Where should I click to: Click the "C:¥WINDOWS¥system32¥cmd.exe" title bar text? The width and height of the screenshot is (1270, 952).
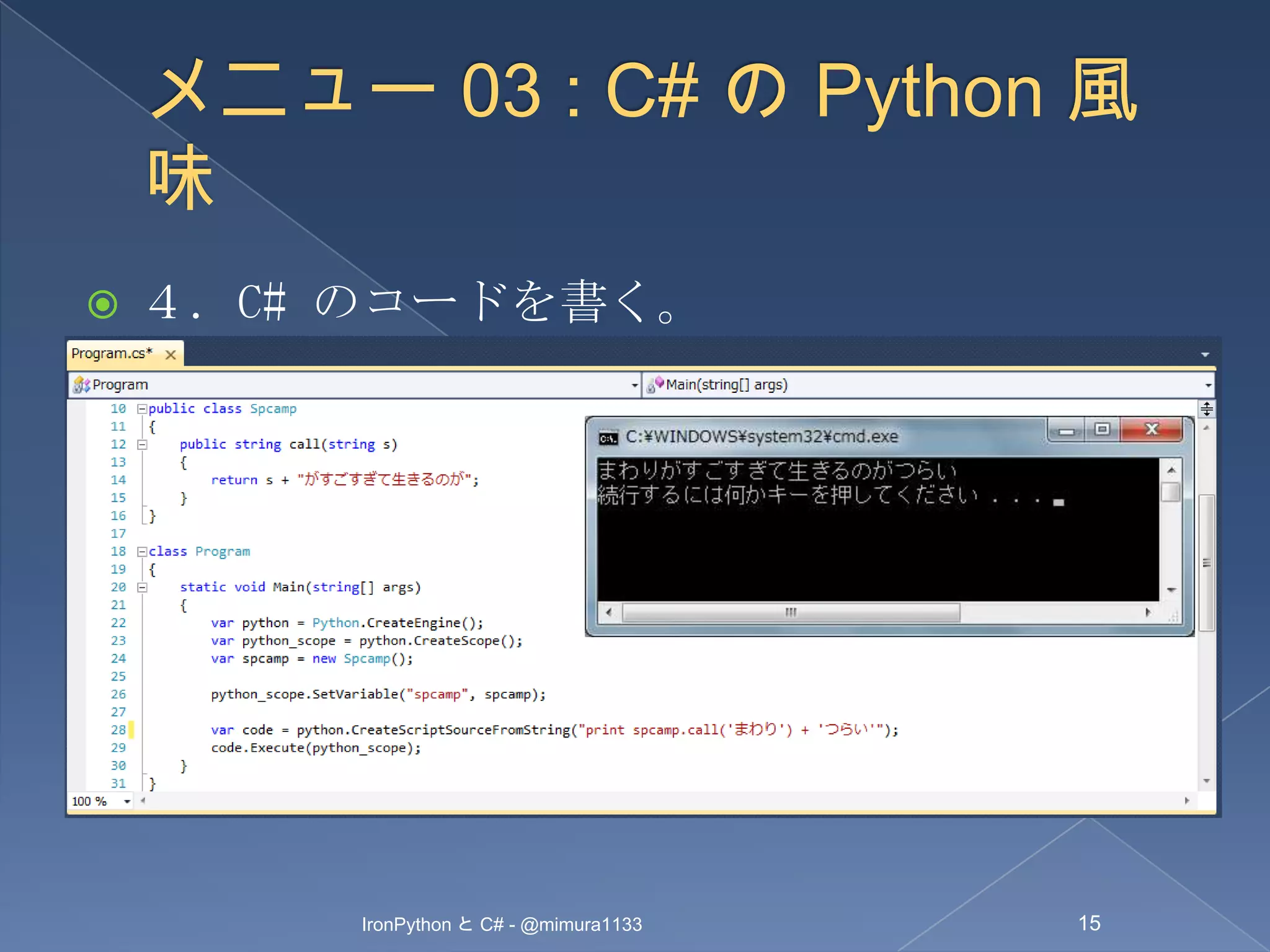coord(762,436)
